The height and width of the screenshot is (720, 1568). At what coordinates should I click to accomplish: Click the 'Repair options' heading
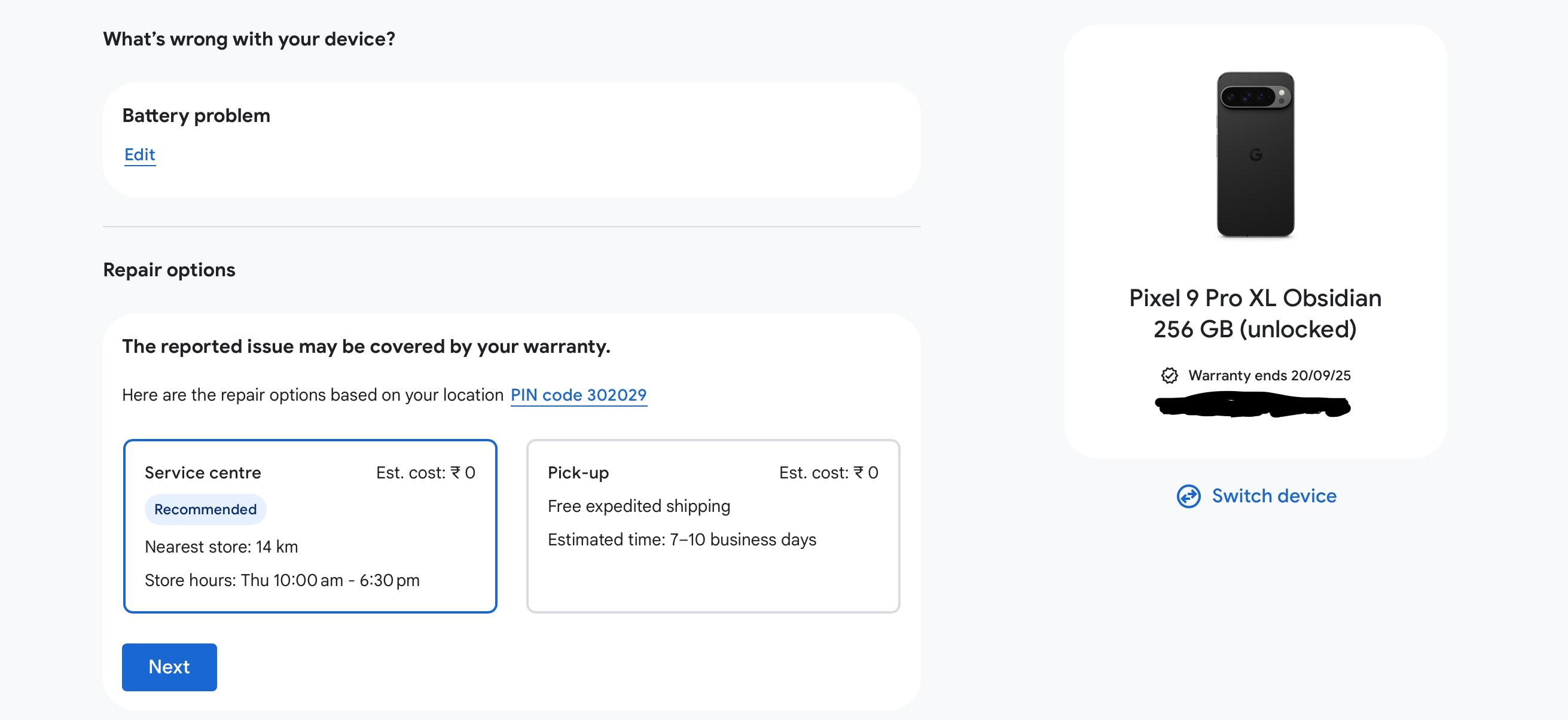169,270
